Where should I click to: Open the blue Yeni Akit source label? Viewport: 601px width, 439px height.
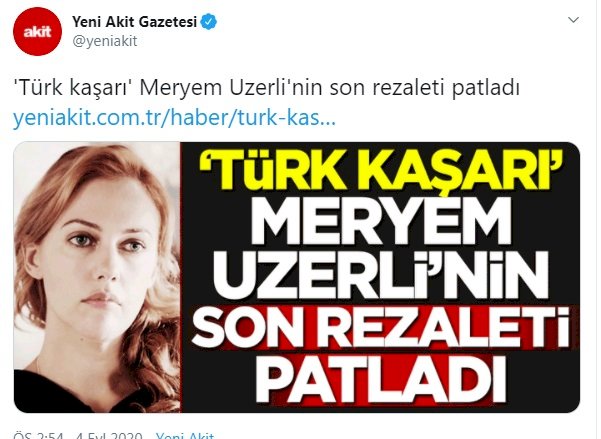[x=185, y=436]
